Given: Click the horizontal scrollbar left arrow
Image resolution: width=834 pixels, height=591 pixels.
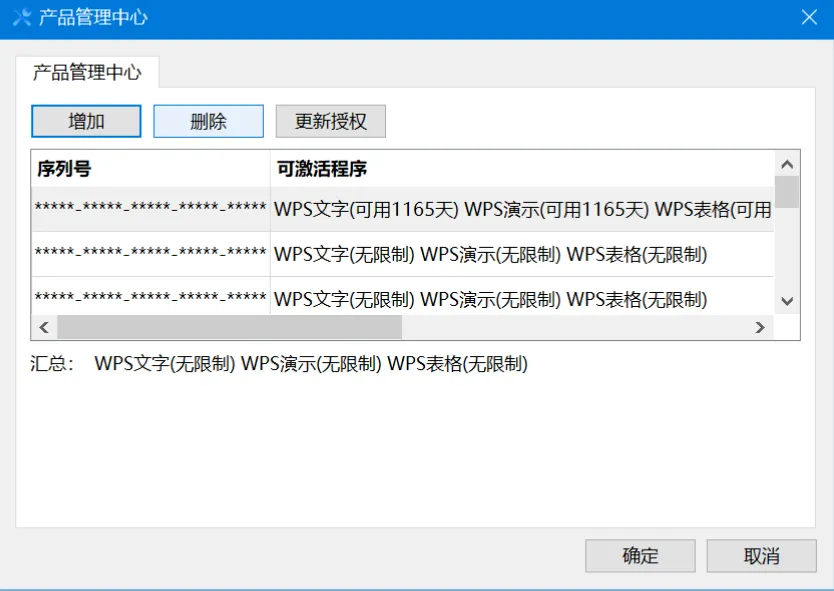Looking at the screenshot, I should (44, 327).
